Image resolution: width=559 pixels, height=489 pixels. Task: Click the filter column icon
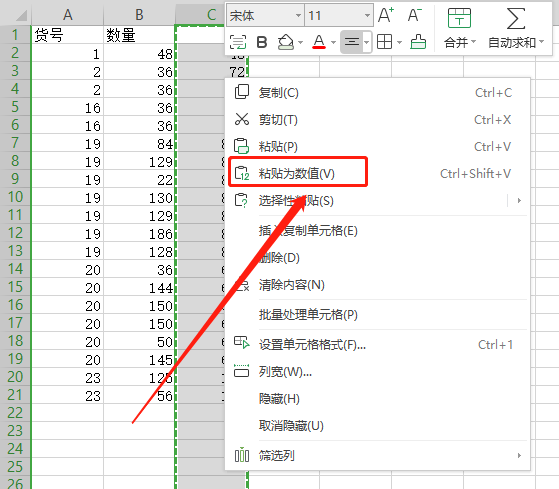click(242, 455)
